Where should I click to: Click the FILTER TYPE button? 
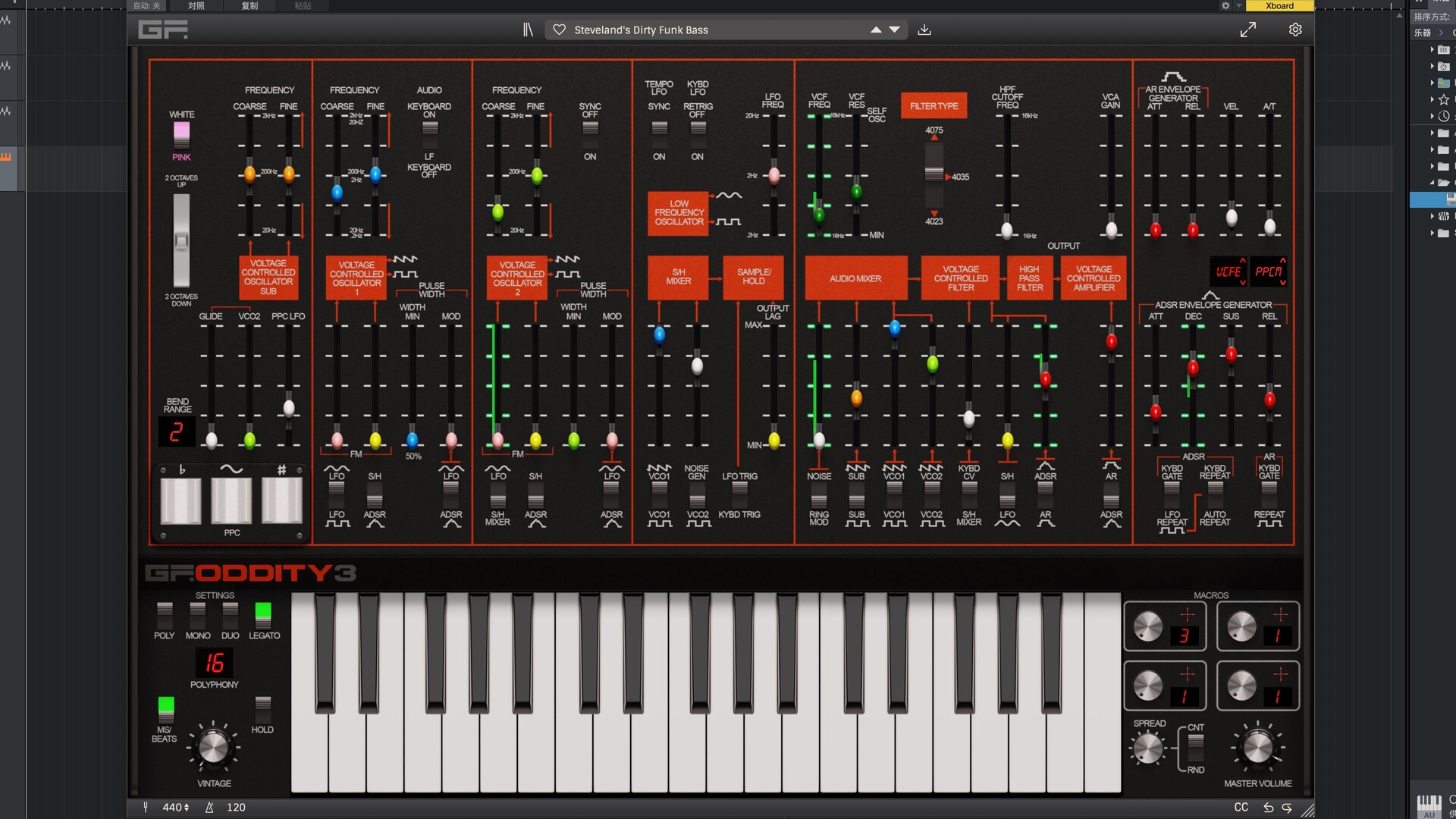(x=934, y=106)
